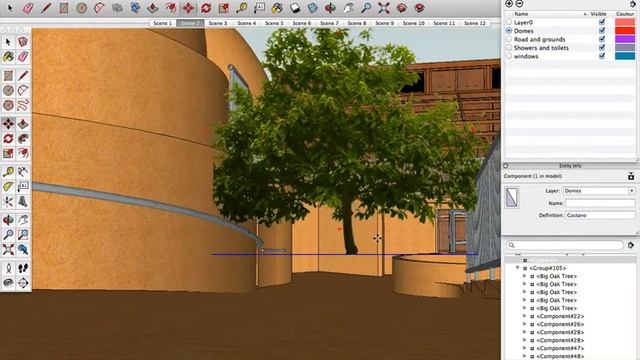Hide the Road and grounds layer
Screen dimensions: 640x360
[602, 39]
